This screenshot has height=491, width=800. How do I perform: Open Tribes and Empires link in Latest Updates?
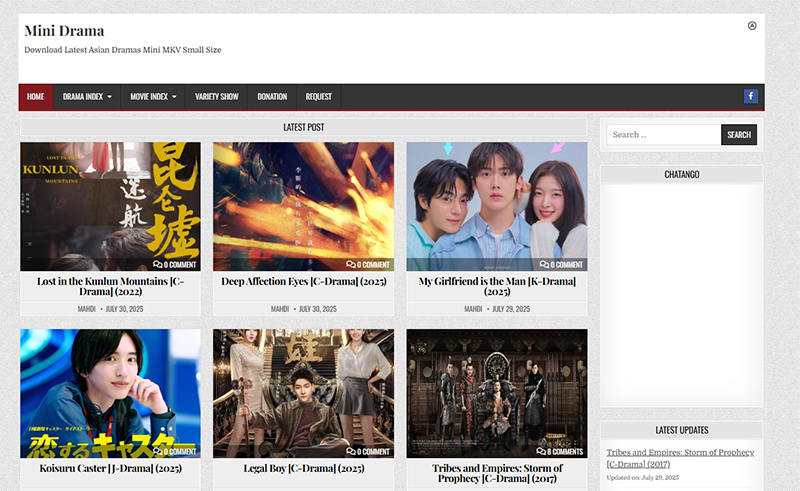[680, 458]
